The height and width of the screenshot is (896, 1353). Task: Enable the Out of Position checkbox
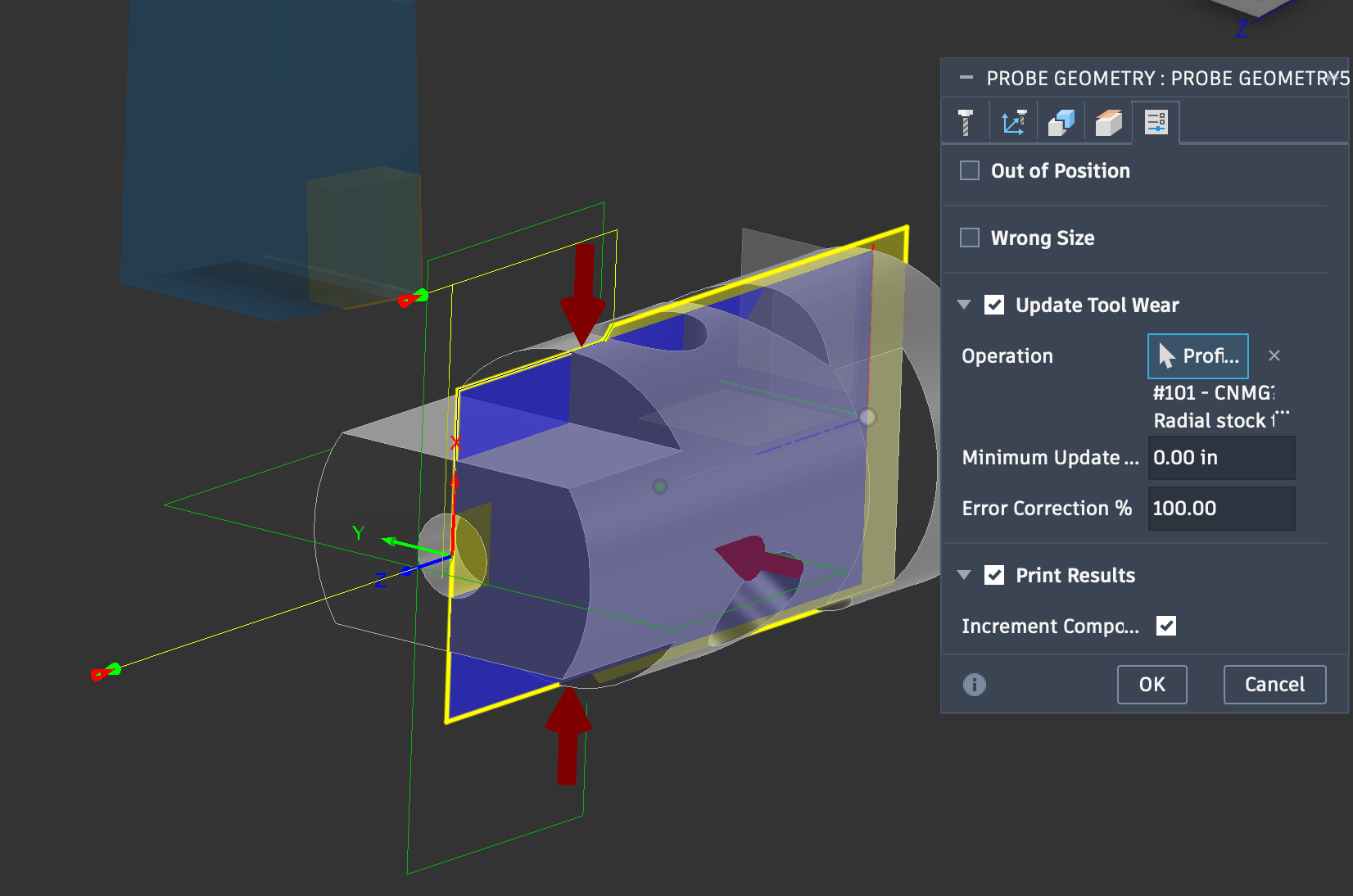point(969,170)
